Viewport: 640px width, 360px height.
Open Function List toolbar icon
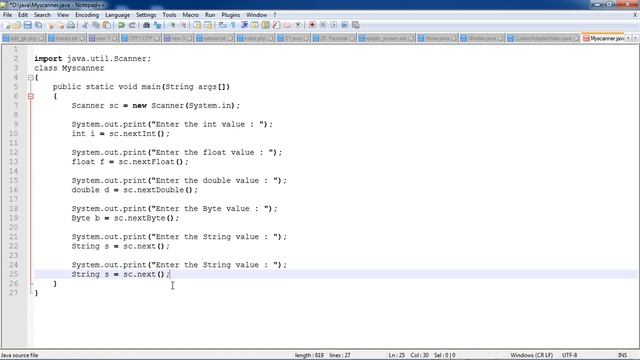(x=276, y=25)
